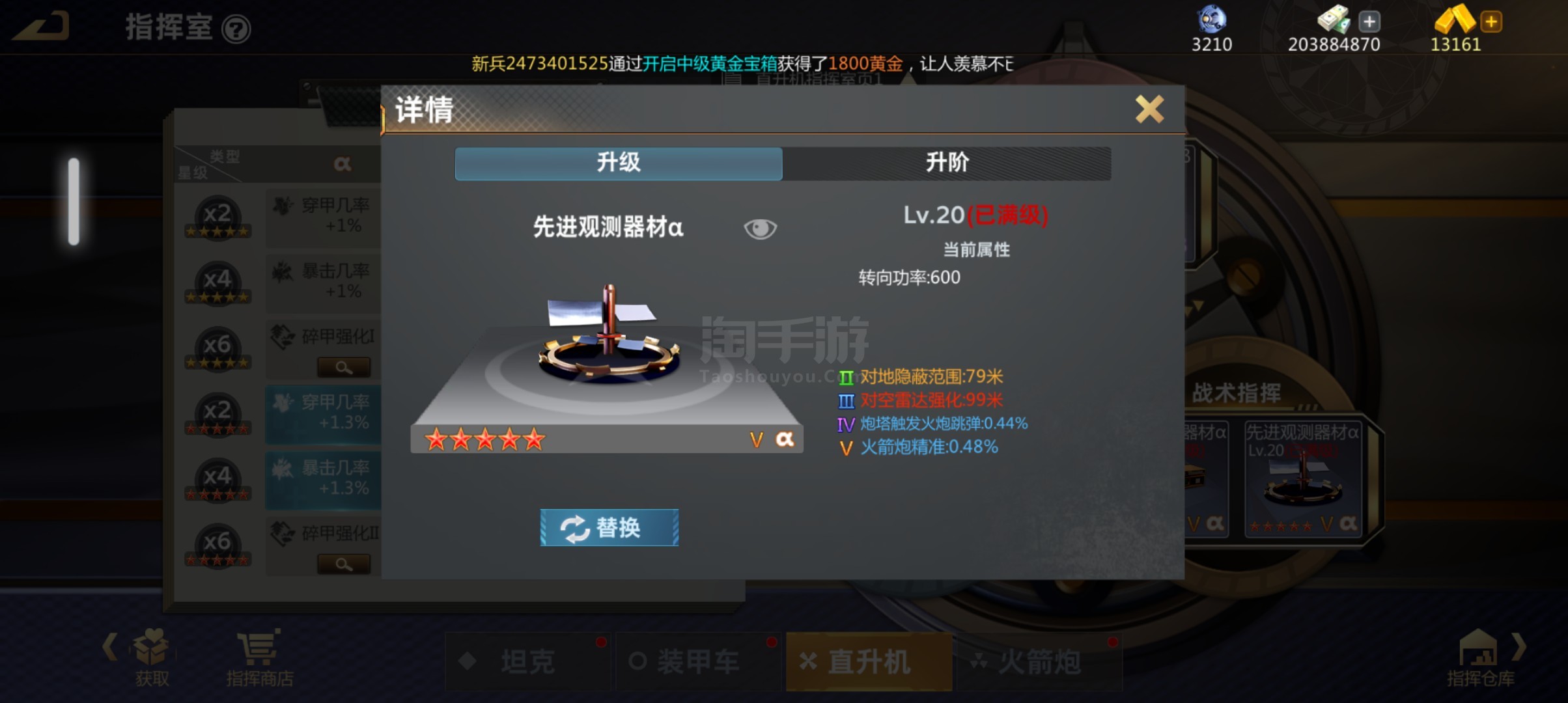1568x703 pixels.
Task: Click the magnifier under 碎甲强化I
Action: (344, 368)
